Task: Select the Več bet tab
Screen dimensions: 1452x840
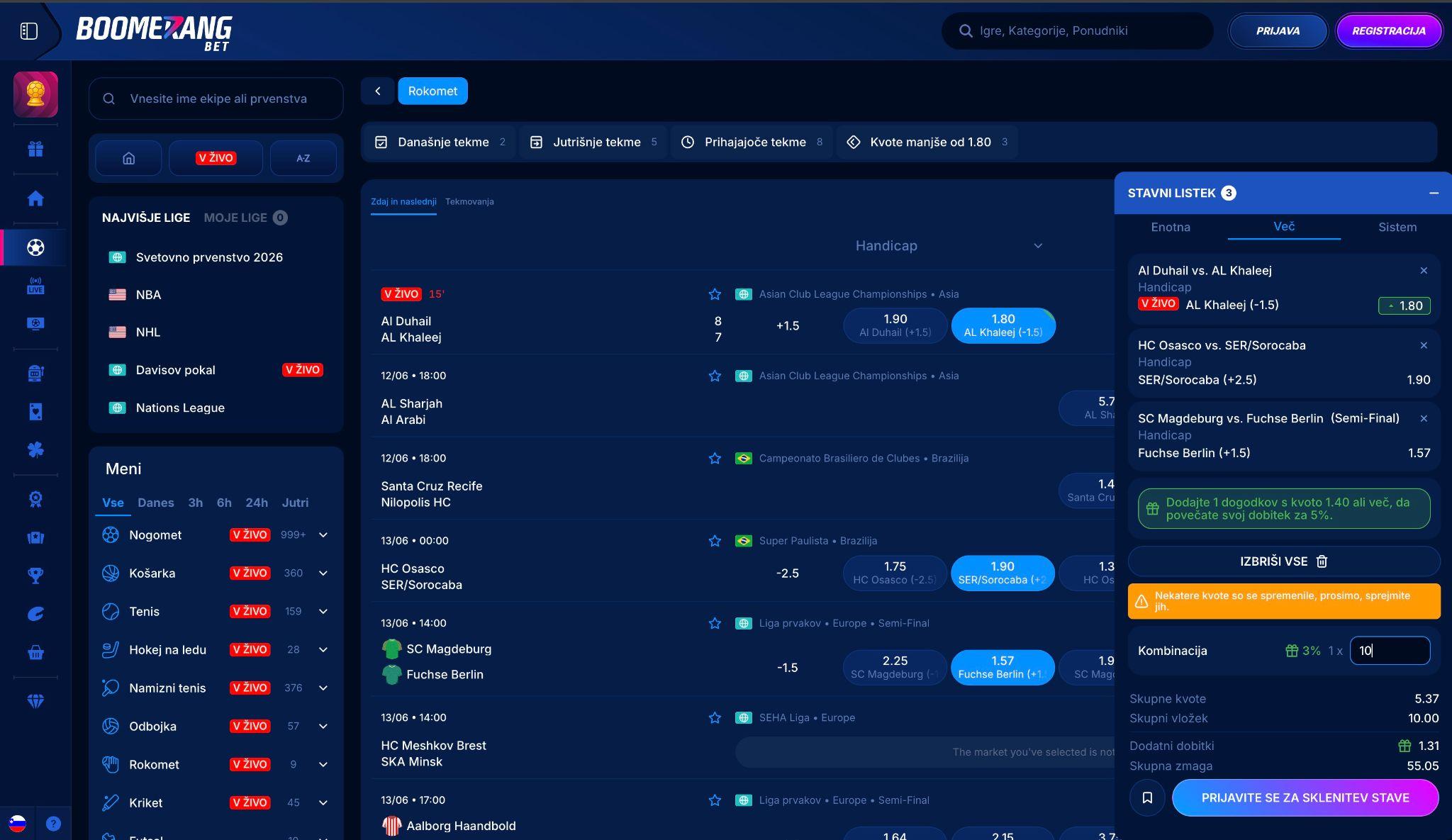Action: (1284, 227)
